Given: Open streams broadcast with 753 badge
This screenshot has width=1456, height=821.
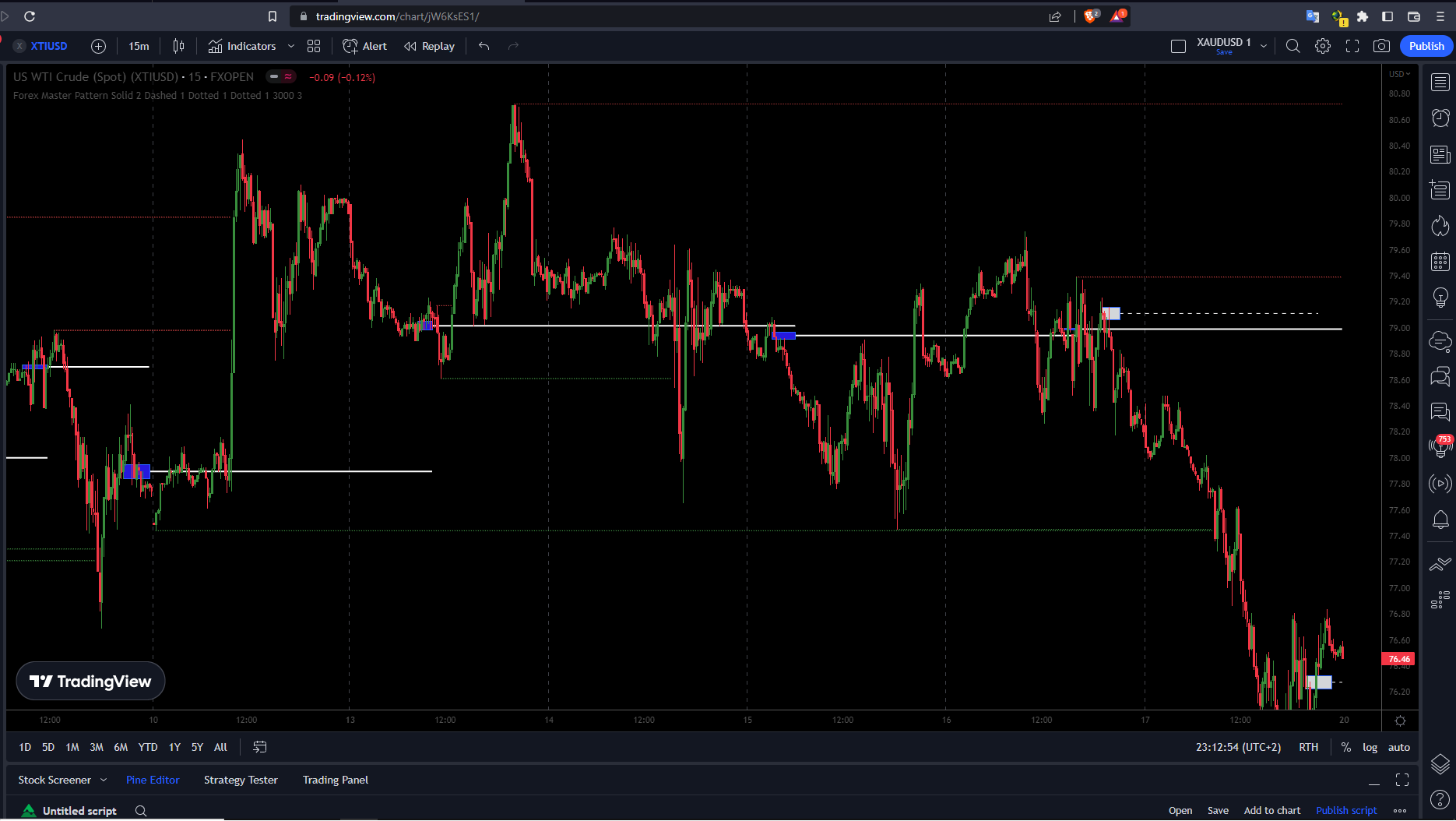Looking at the screenshot, I should (1440, 447).
